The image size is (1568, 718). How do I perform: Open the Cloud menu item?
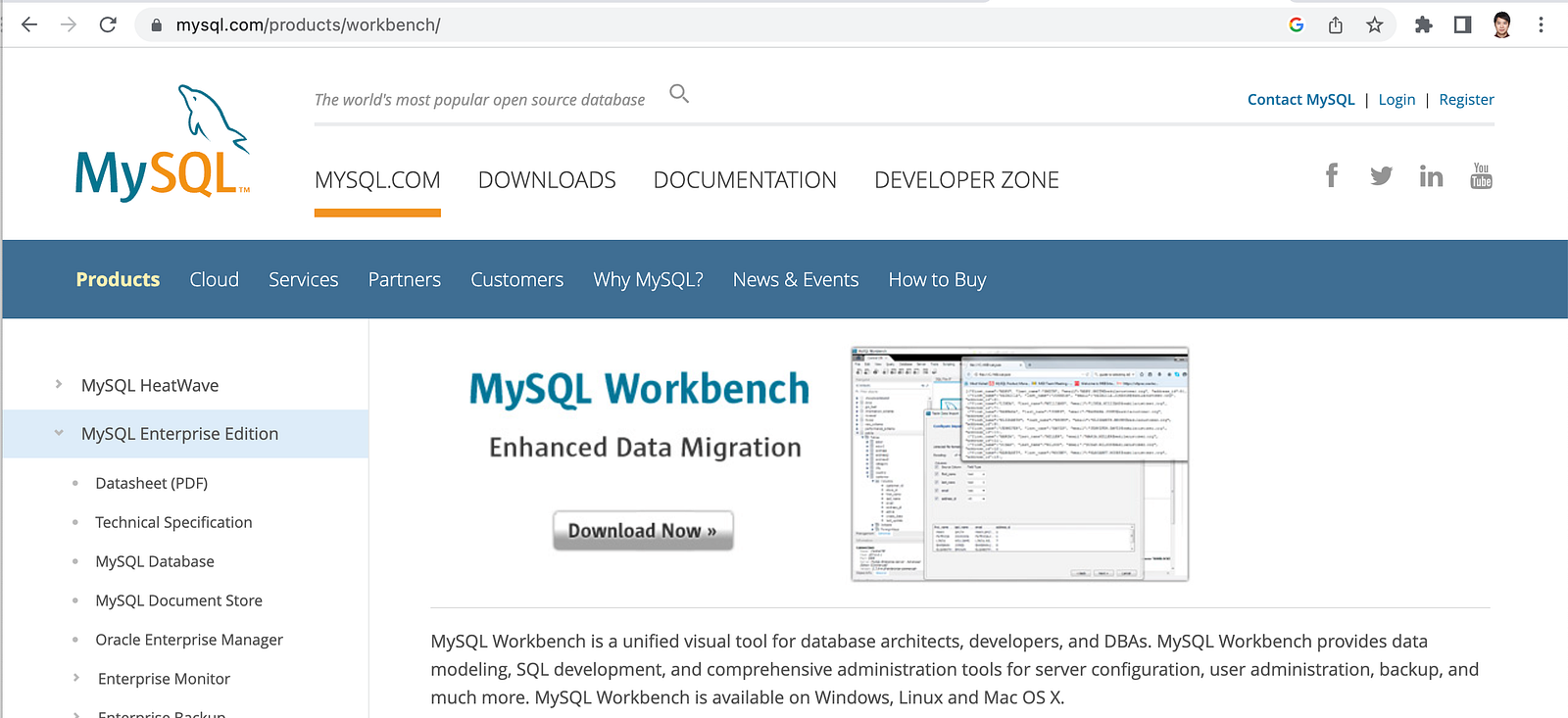215,280
